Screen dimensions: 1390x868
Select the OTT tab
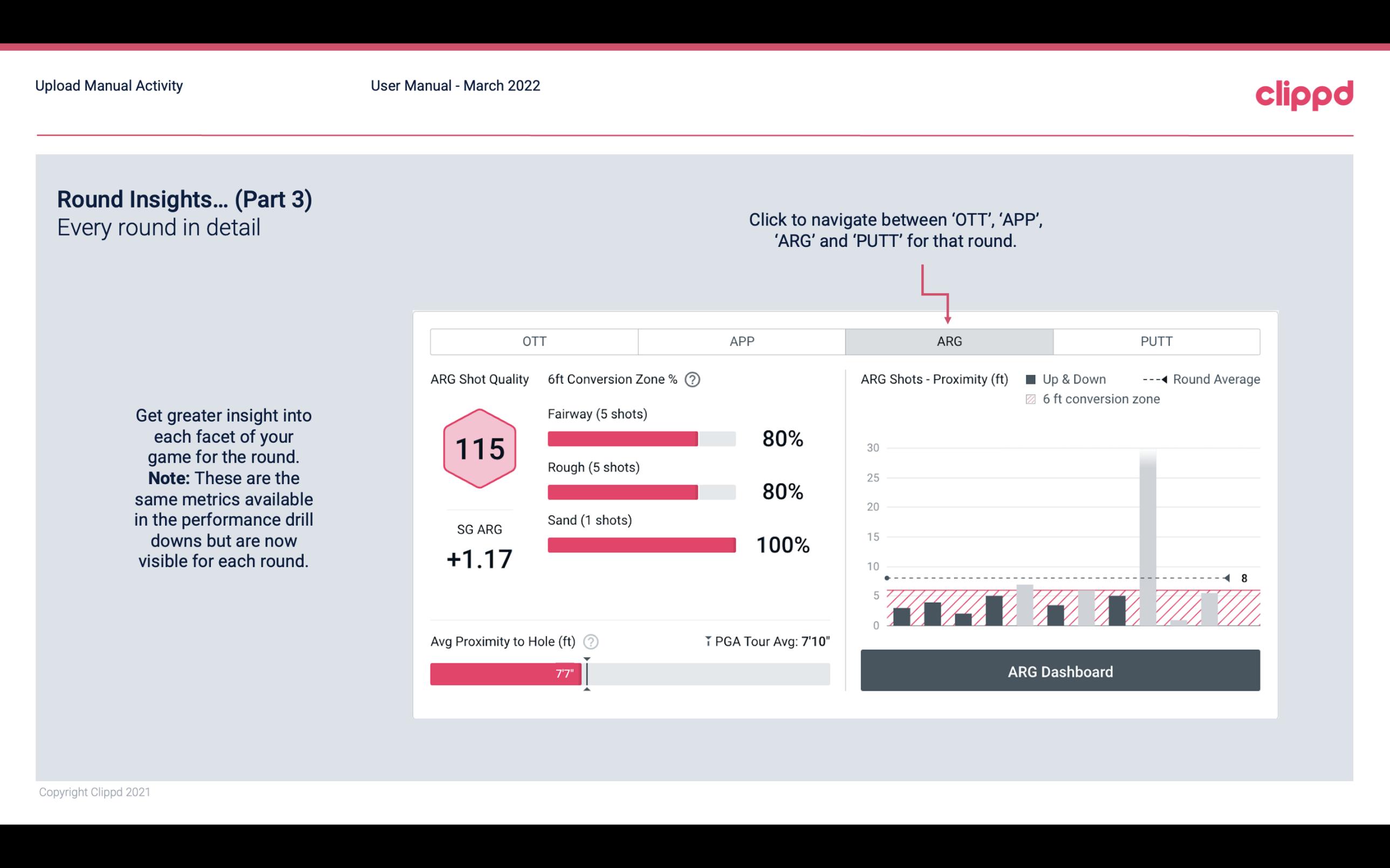(534, 341)
